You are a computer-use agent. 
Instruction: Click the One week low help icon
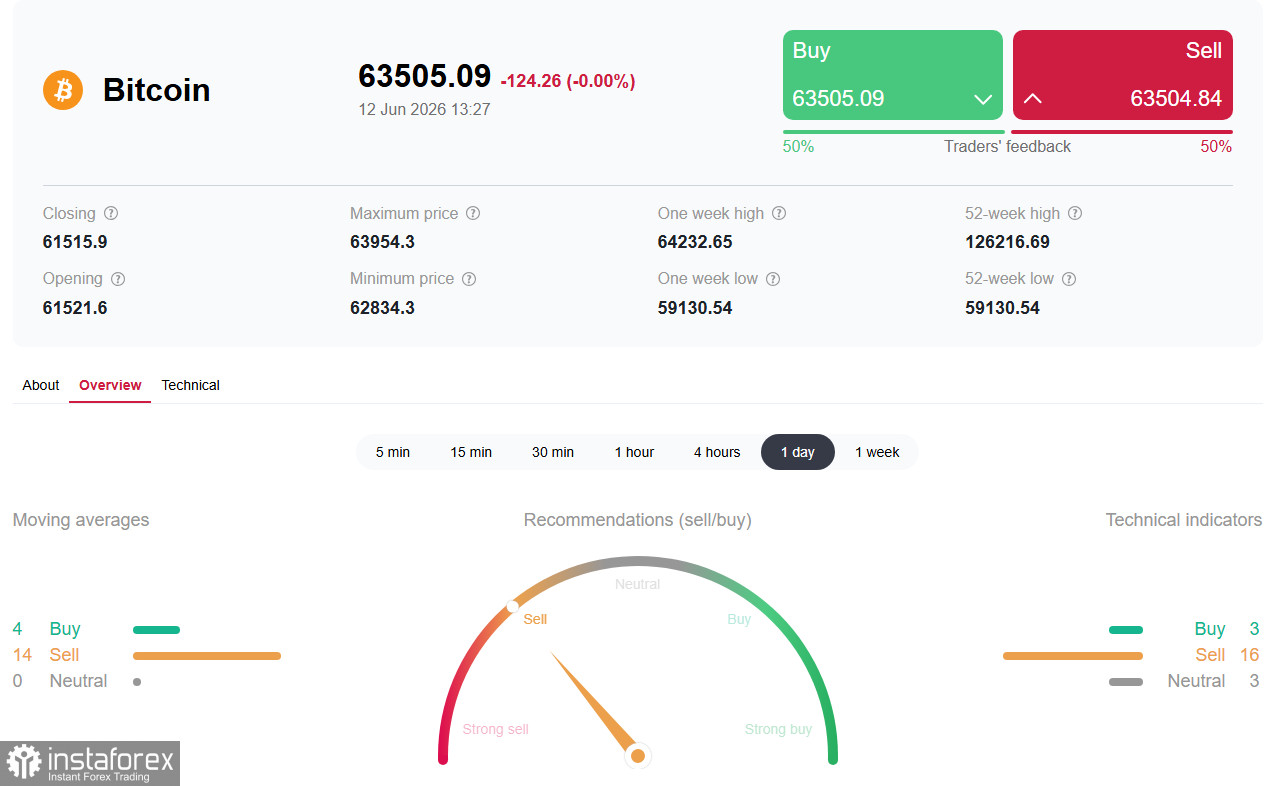point(773,279)
